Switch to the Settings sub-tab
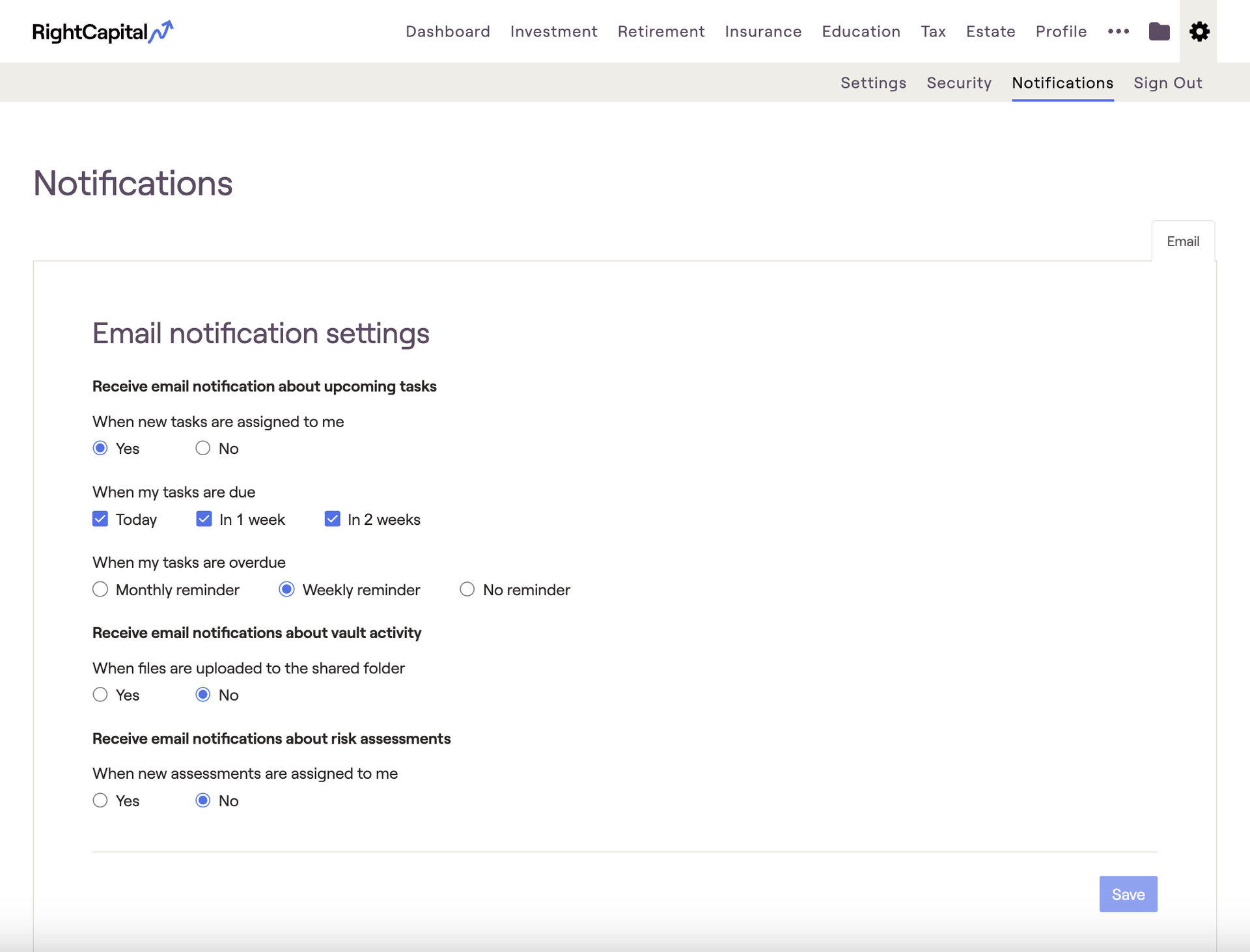This screenshot has width=1250, height=952. [873, 83]
